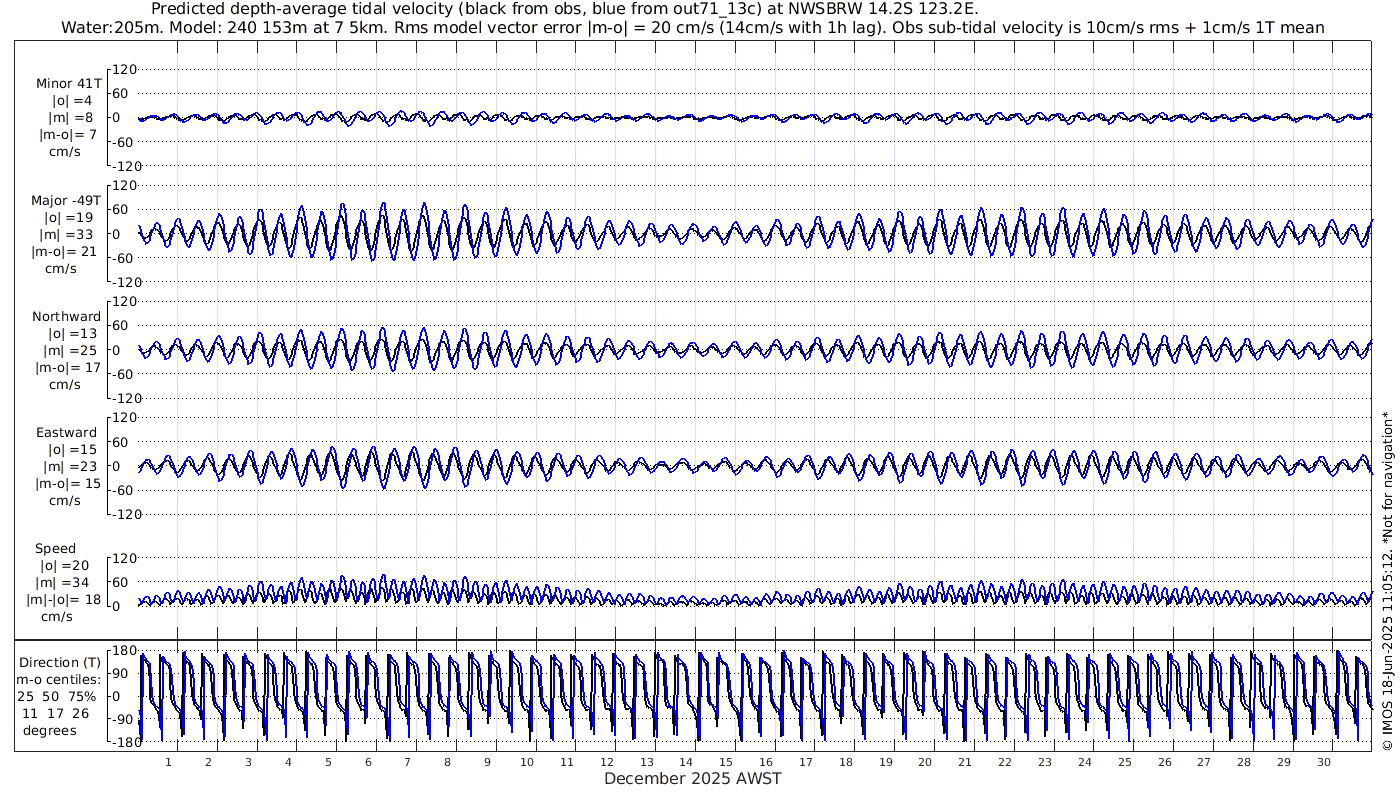The image size is (1400, 800).
Task: Click the '11 17 26' centile values
Action: (58, 714)
